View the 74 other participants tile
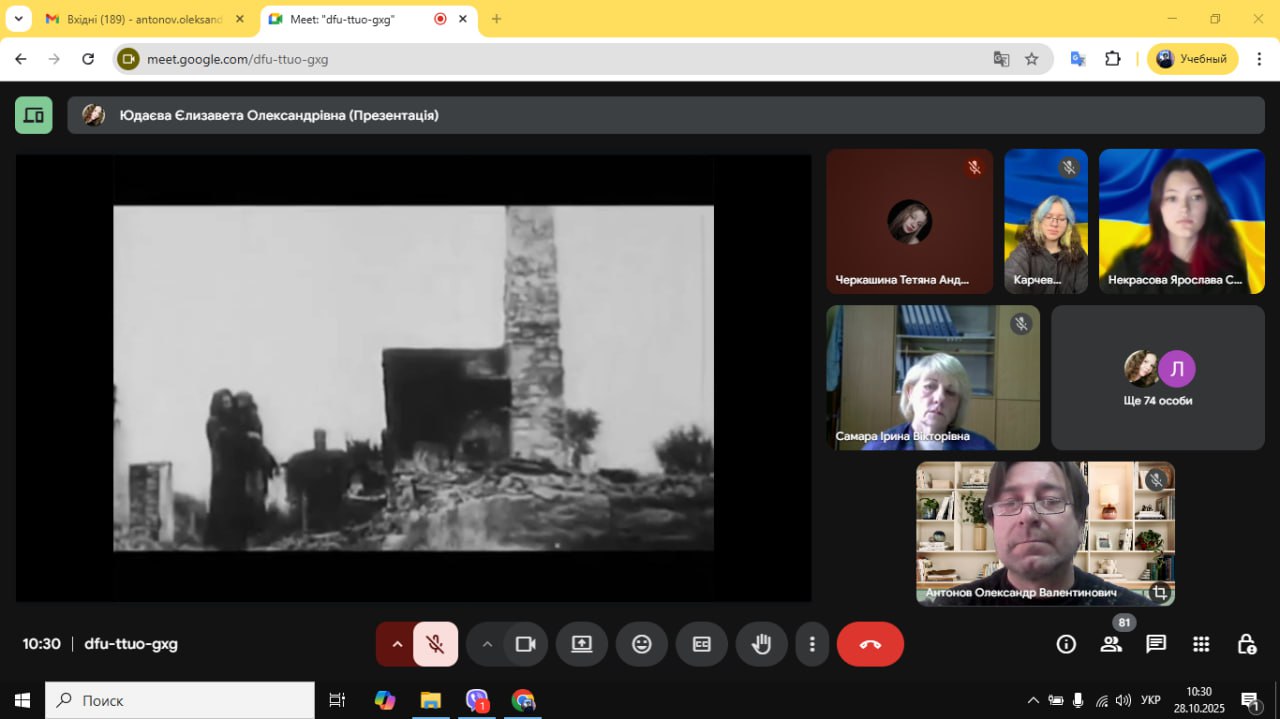The image size is (1280, 719). point(1157,378)
